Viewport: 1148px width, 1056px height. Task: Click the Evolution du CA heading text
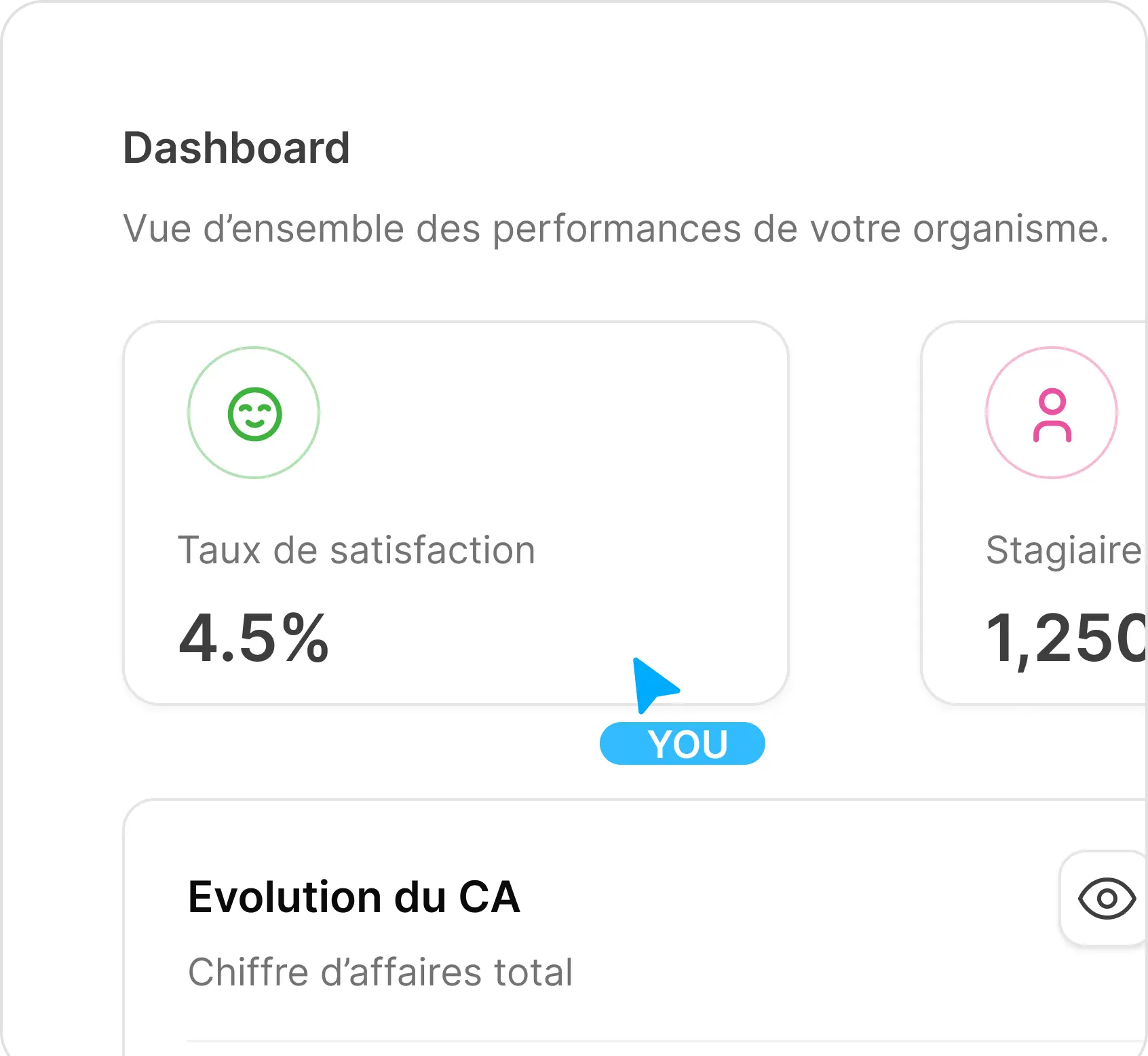click(x=354, y=897)
